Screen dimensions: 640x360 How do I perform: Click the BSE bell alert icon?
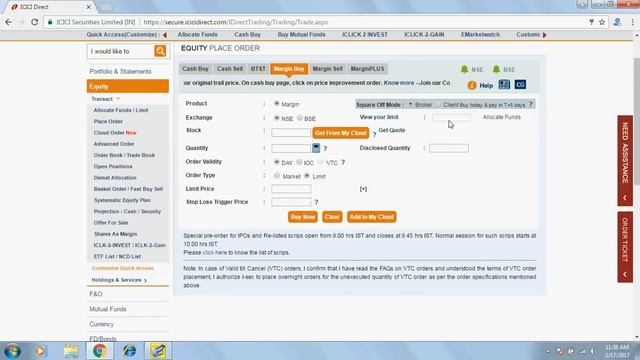point(496,69)
